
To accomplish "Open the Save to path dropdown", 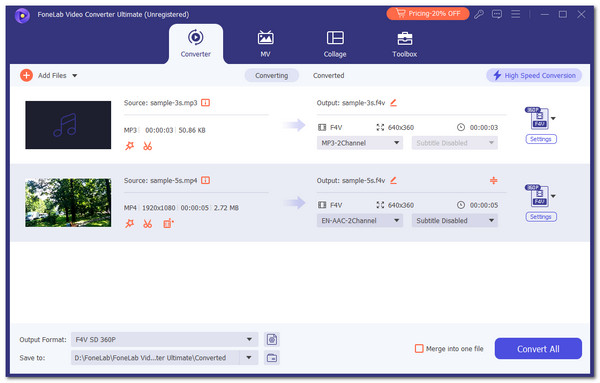I will 249,358.
